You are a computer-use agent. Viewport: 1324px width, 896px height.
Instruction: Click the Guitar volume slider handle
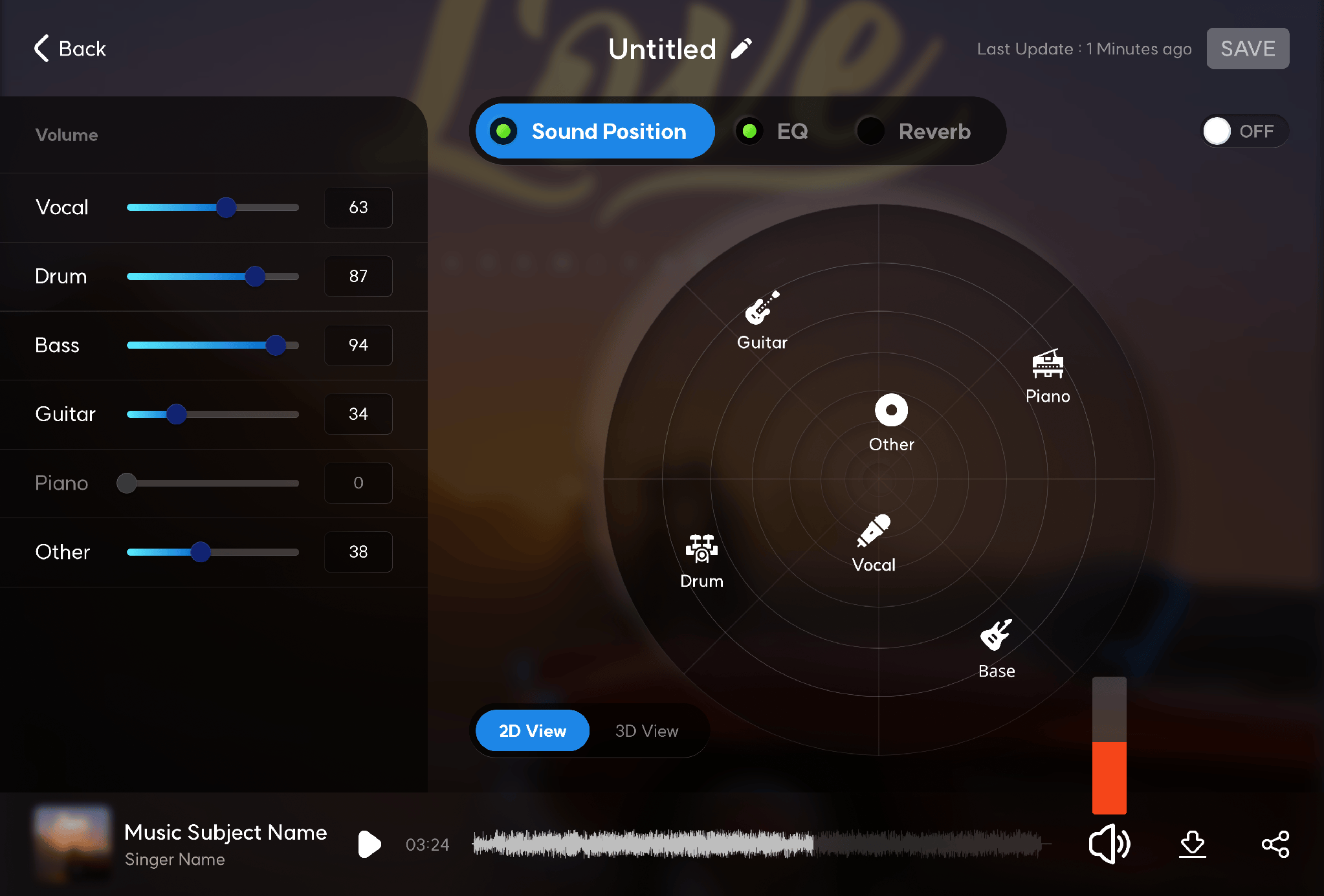point(176,414)
